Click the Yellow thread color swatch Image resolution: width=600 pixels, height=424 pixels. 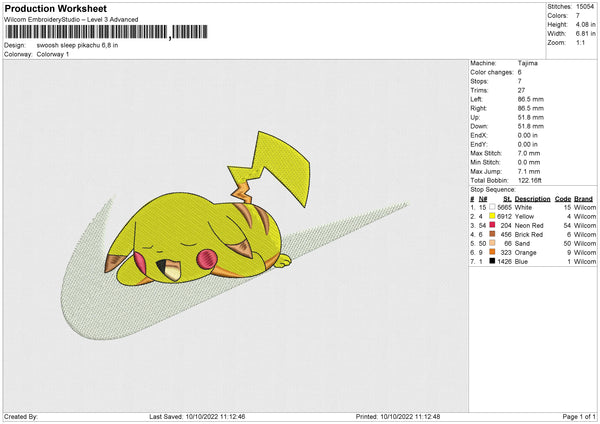(x=492, y=217)
